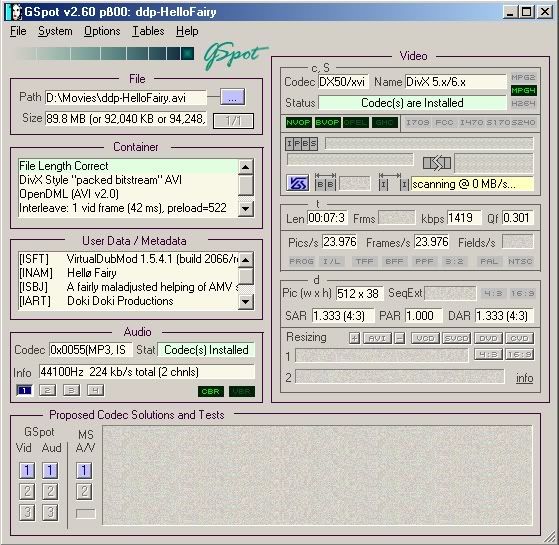The image size is (559, 545).
Task: Click the CBR audio indicator
Action: click(x=211, y=391)
